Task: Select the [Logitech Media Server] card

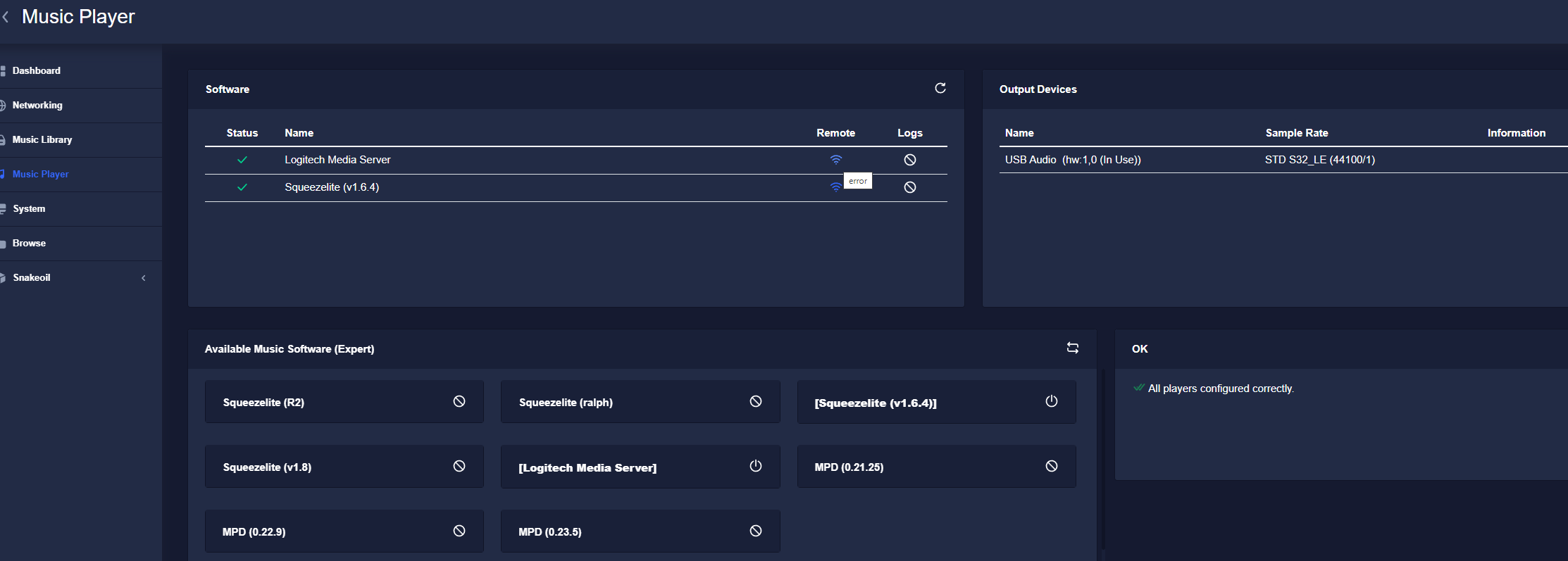Action: click(640, 467)
